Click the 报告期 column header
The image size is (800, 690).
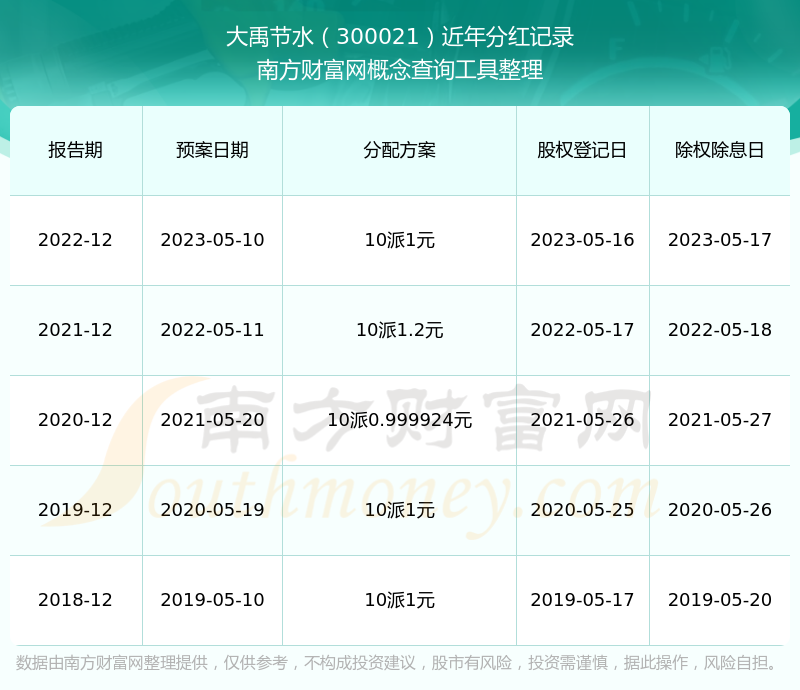click(76, 150)
